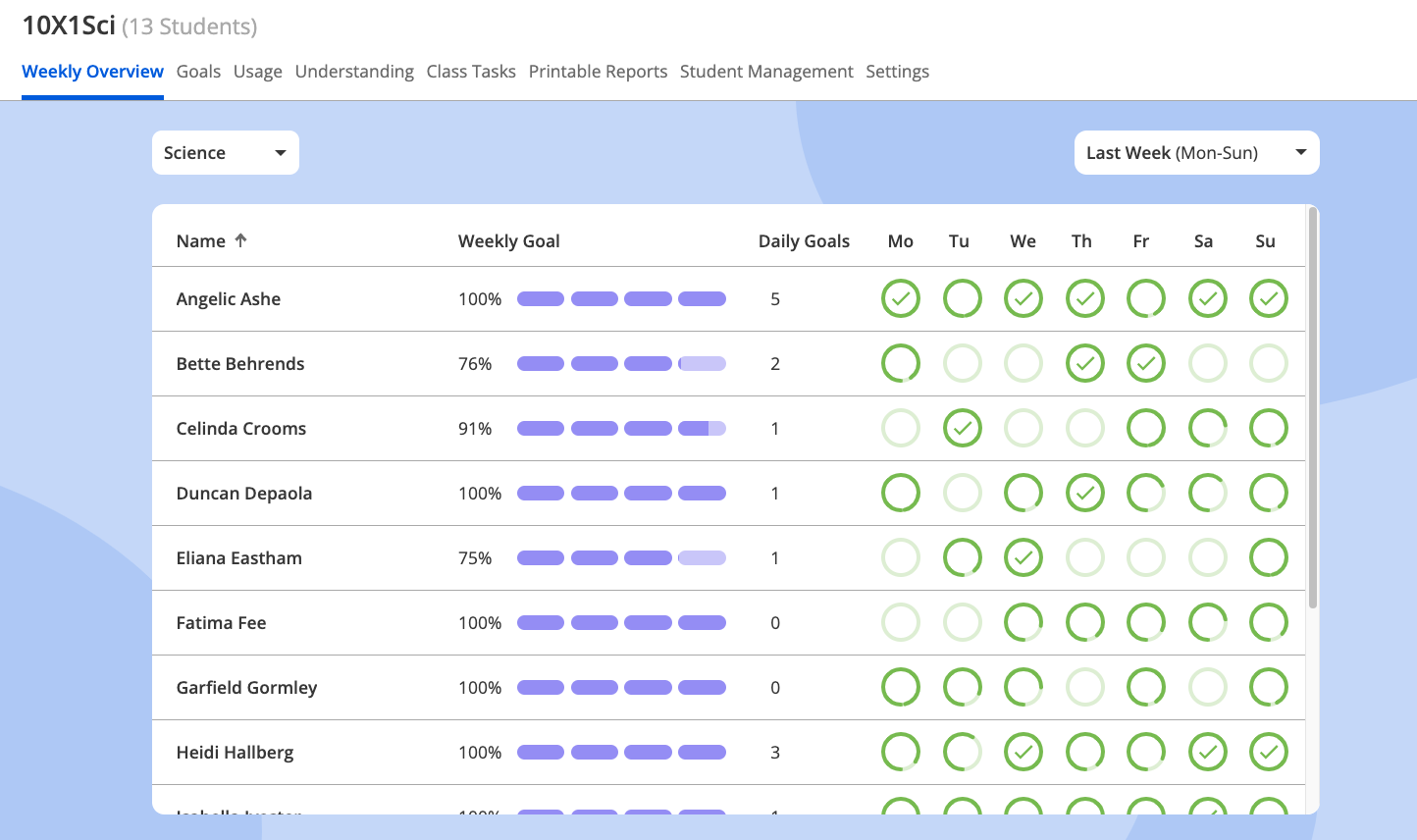Viewport: 1417px width, 840px height.
Task: Sort by the Weekly Goal column header
Action: [508, 241]
